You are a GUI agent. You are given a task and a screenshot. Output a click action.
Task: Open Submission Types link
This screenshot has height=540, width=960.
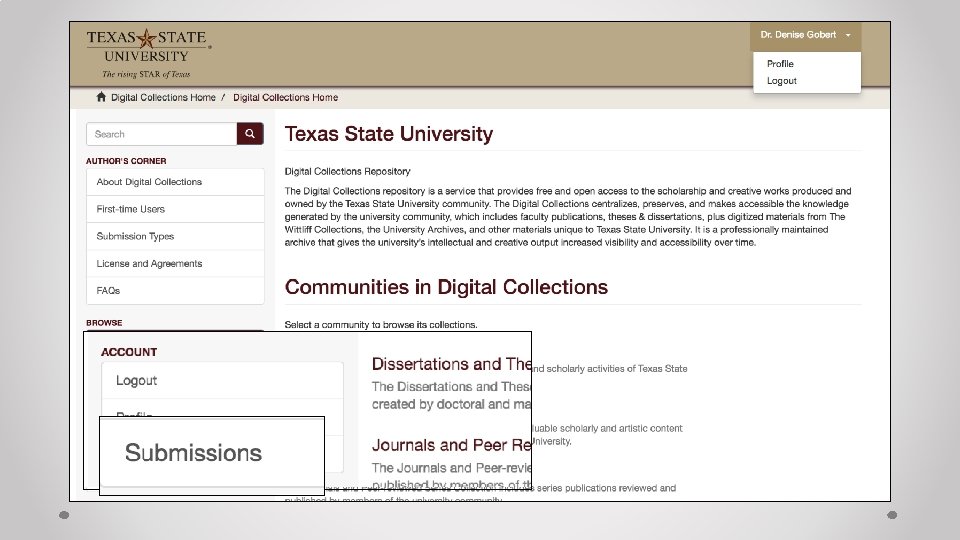pos(175,236)
